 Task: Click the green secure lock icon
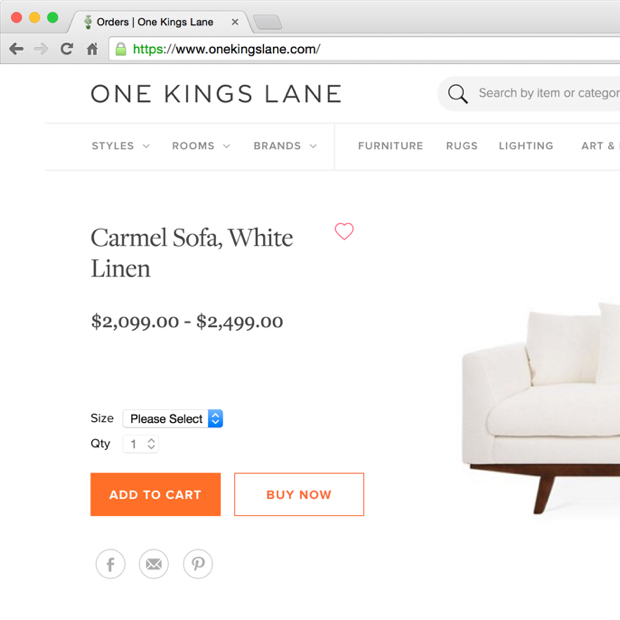[121, 49]
